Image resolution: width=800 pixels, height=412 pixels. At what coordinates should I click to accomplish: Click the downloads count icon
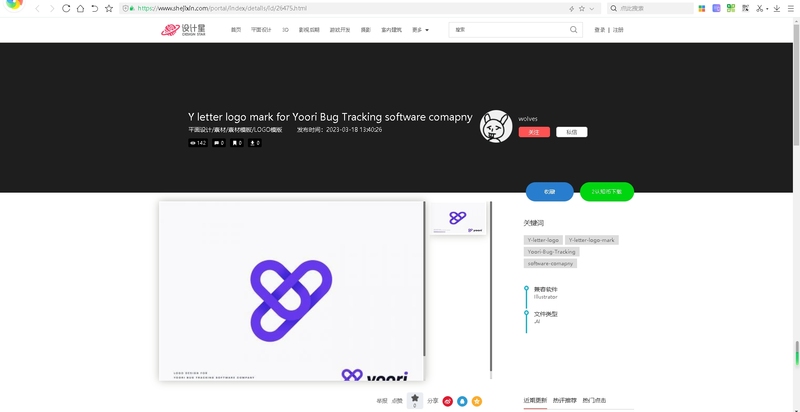coord(255,143)
